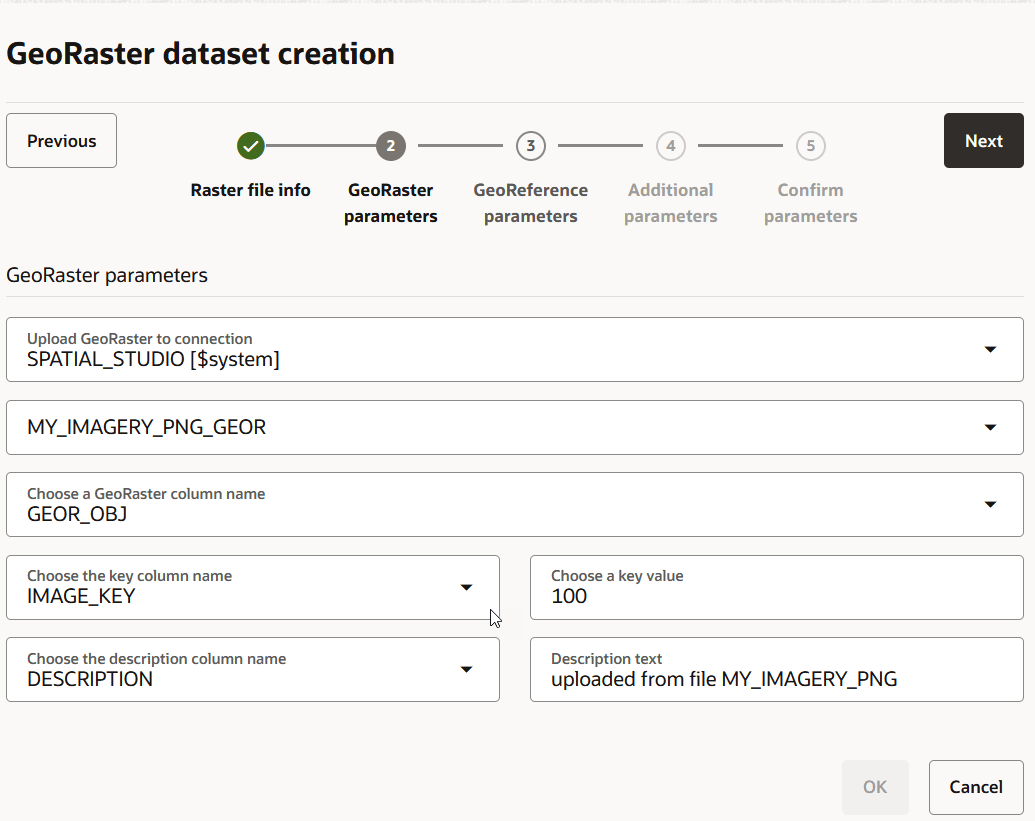Open GeoReference parameters step label
Viewport: 1035px width, 821px height.
[531, 203]
